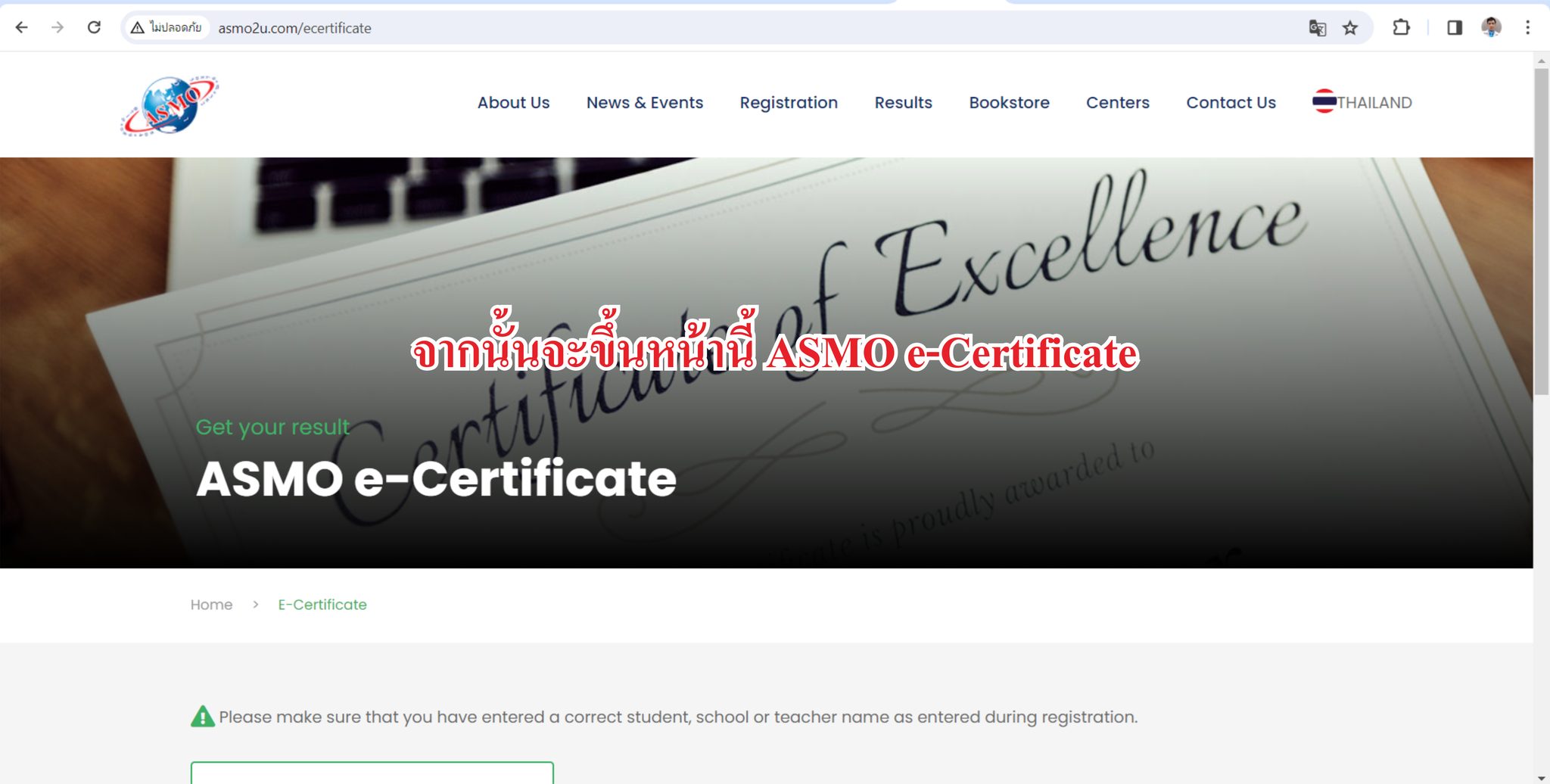Open the Contact Us page
The height and width of the screenshot is (784, 1550).
(1231, 103)
